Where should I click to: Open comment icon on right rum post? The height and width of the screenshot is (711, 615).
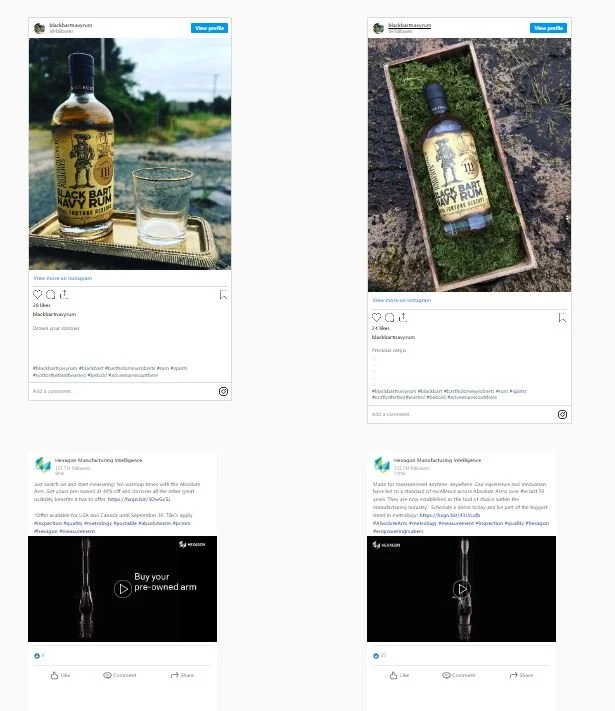pos(390,317)
